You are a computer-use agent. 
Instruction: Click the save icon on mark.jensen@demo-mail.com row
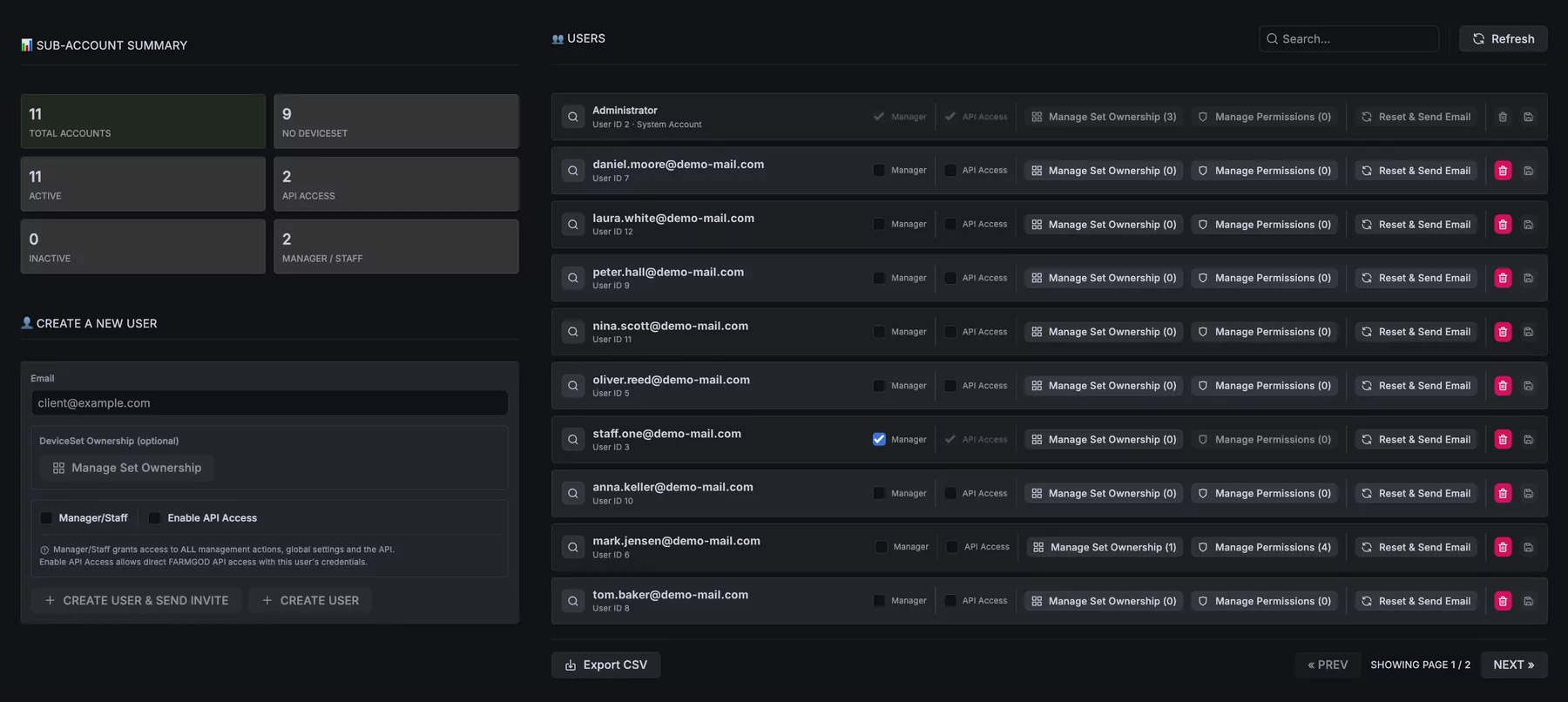coord(1528,547)
